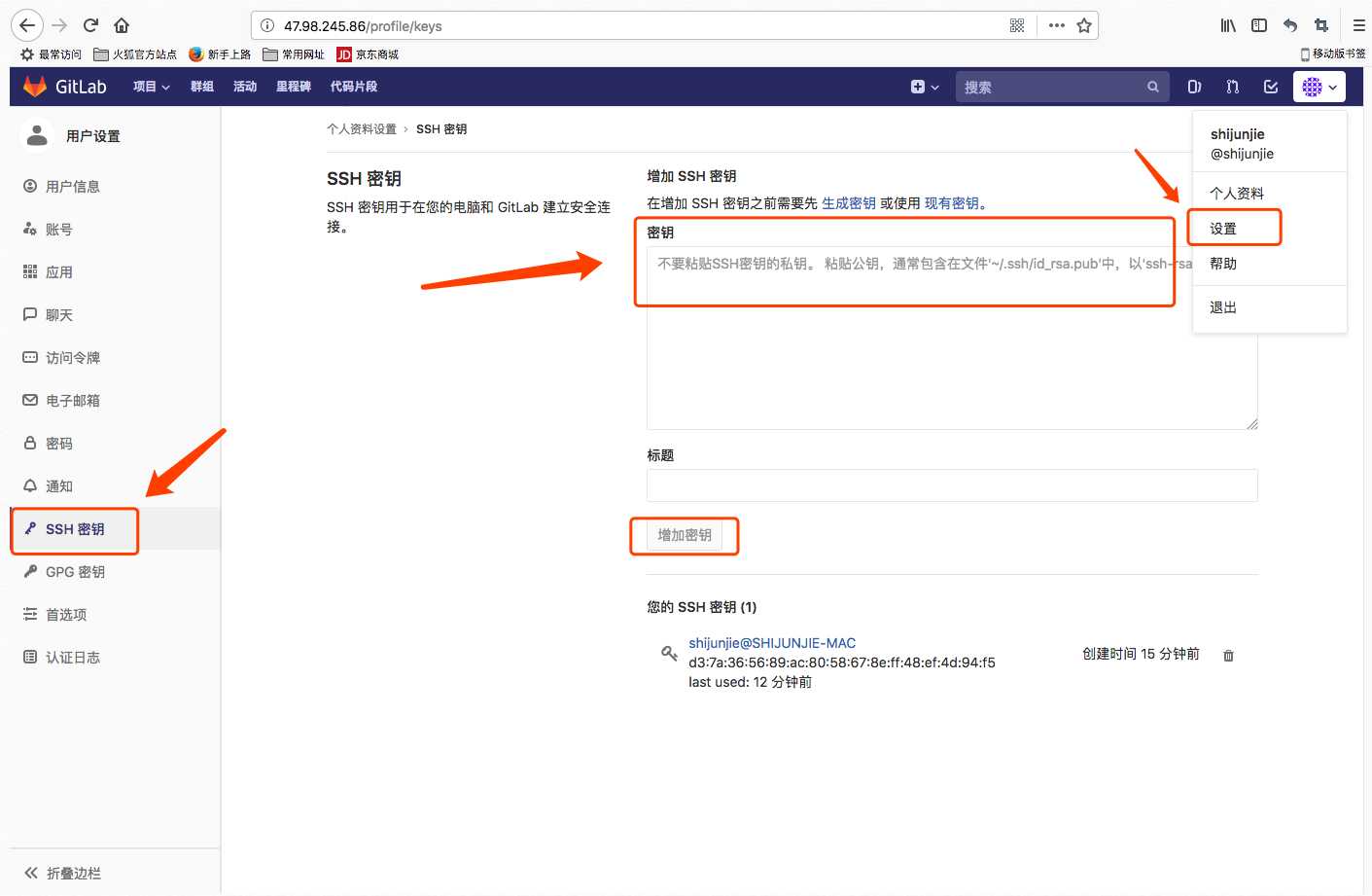The height and width of the screenshot is (896, 1372).
Task: Click the GitLab fox logo
Action: (x=35, y=87)
